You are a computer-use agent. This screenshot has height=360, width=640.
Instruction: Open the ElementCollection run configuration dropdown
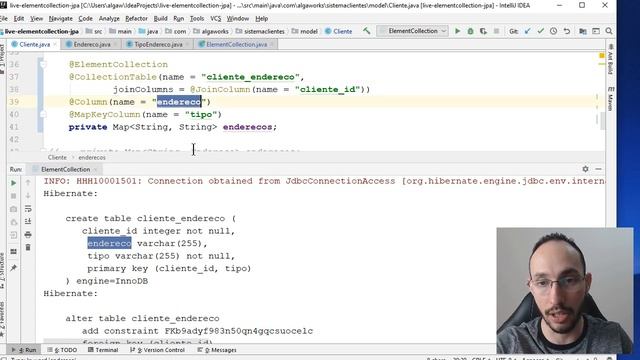[x=412, y=31]
